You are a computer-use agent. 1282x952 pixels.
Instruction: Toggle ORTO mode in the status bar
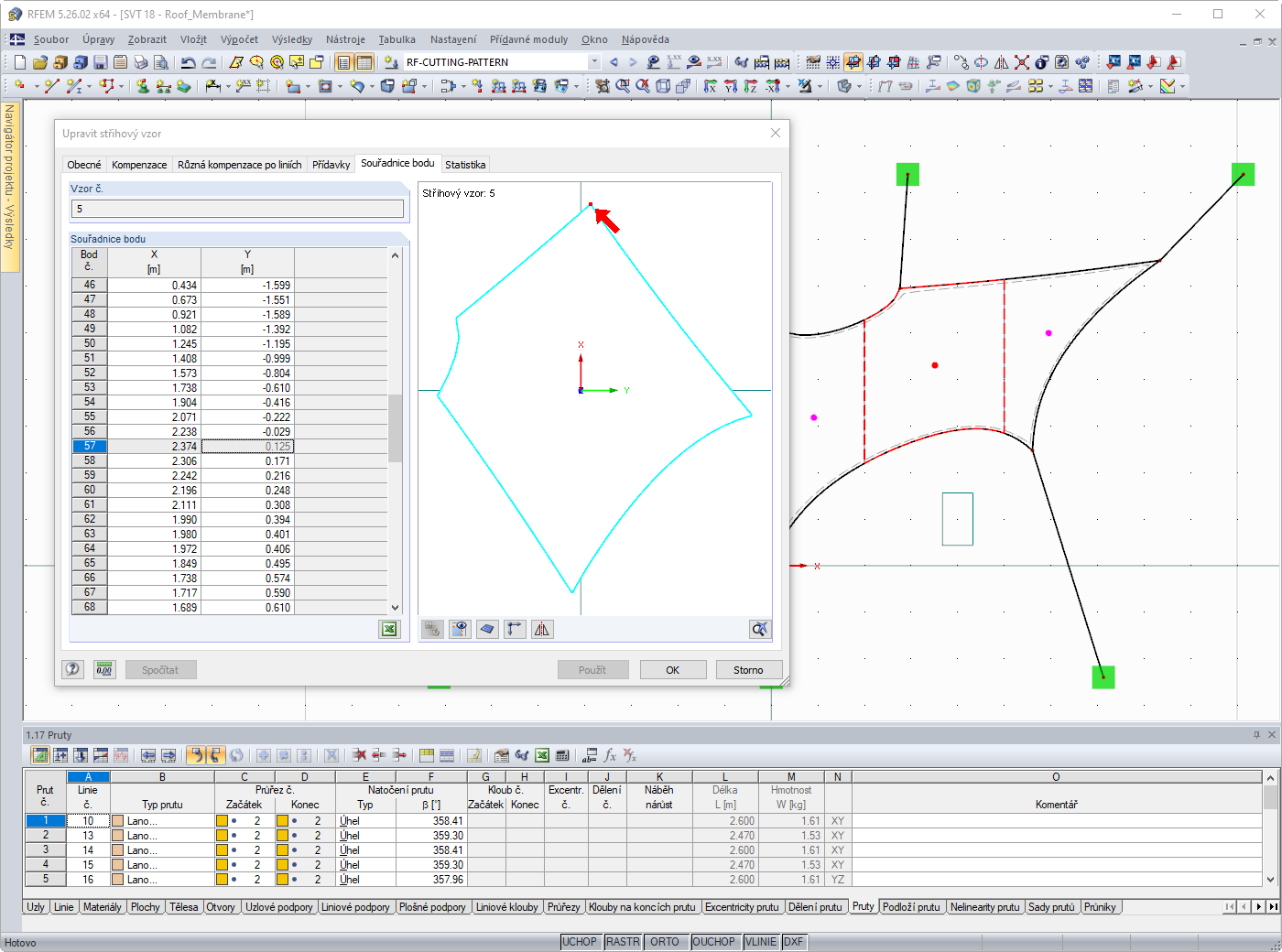[667, 941]
